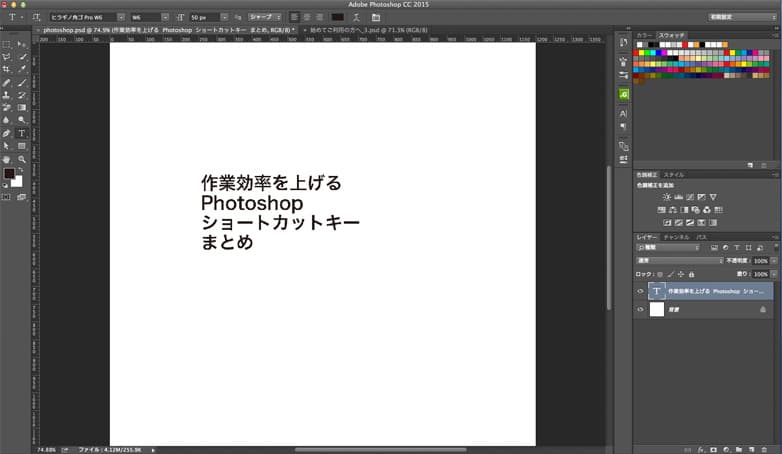
Task: Switch to the チャンネル panel tab
Action: [x=676, y=237]
